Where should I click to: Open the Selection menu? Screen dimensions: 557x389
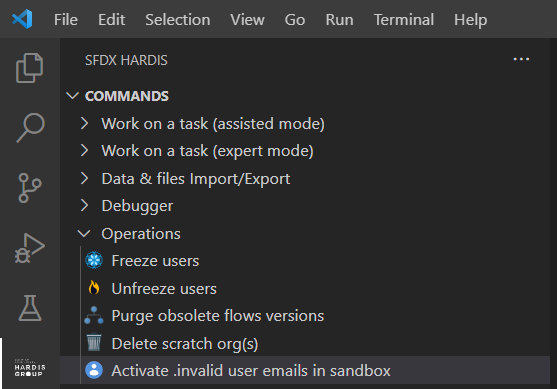coord(178,20)
